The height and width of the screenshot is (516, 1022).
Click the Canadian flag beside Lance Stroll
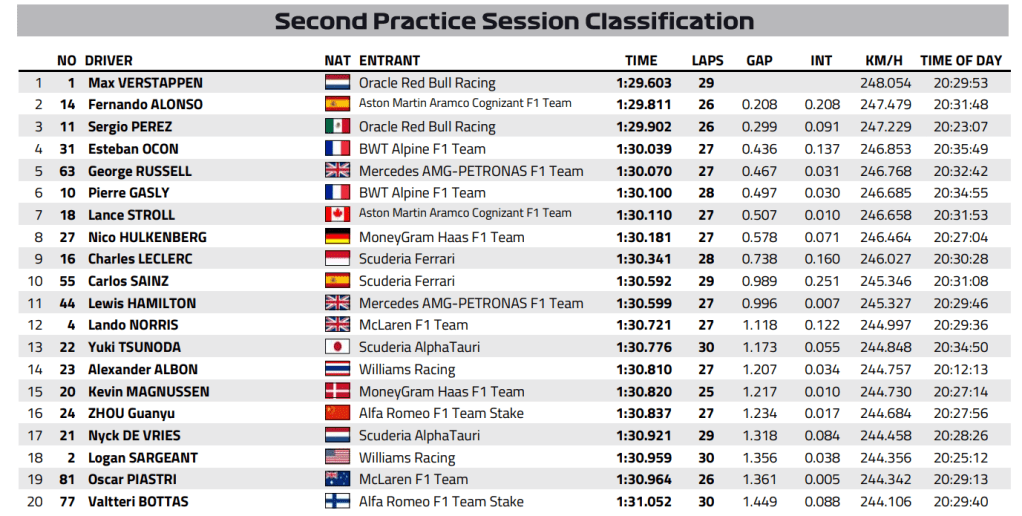click(x=337, y=215)
